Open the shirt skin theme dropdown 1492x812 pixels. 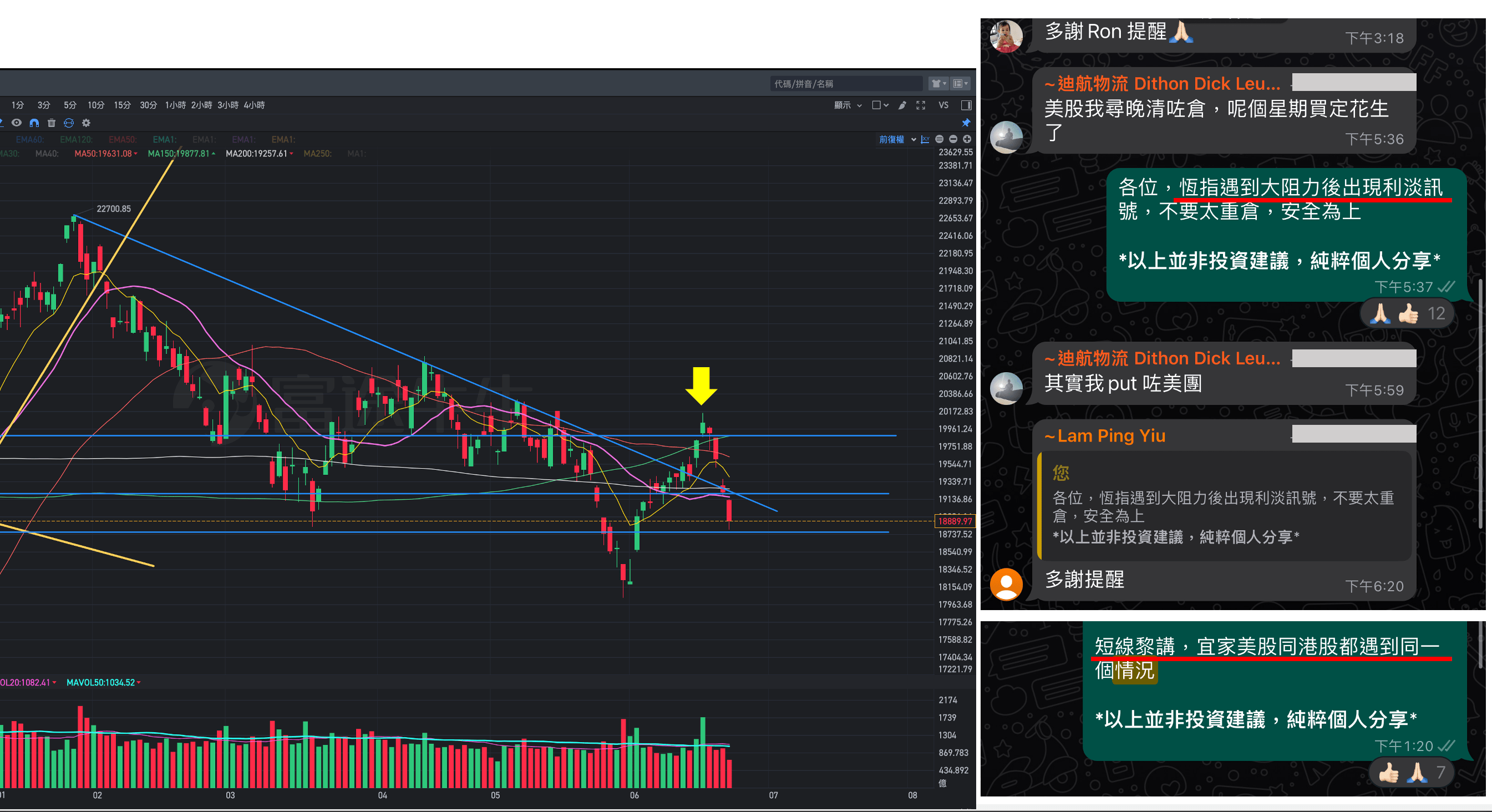[938, 84]
